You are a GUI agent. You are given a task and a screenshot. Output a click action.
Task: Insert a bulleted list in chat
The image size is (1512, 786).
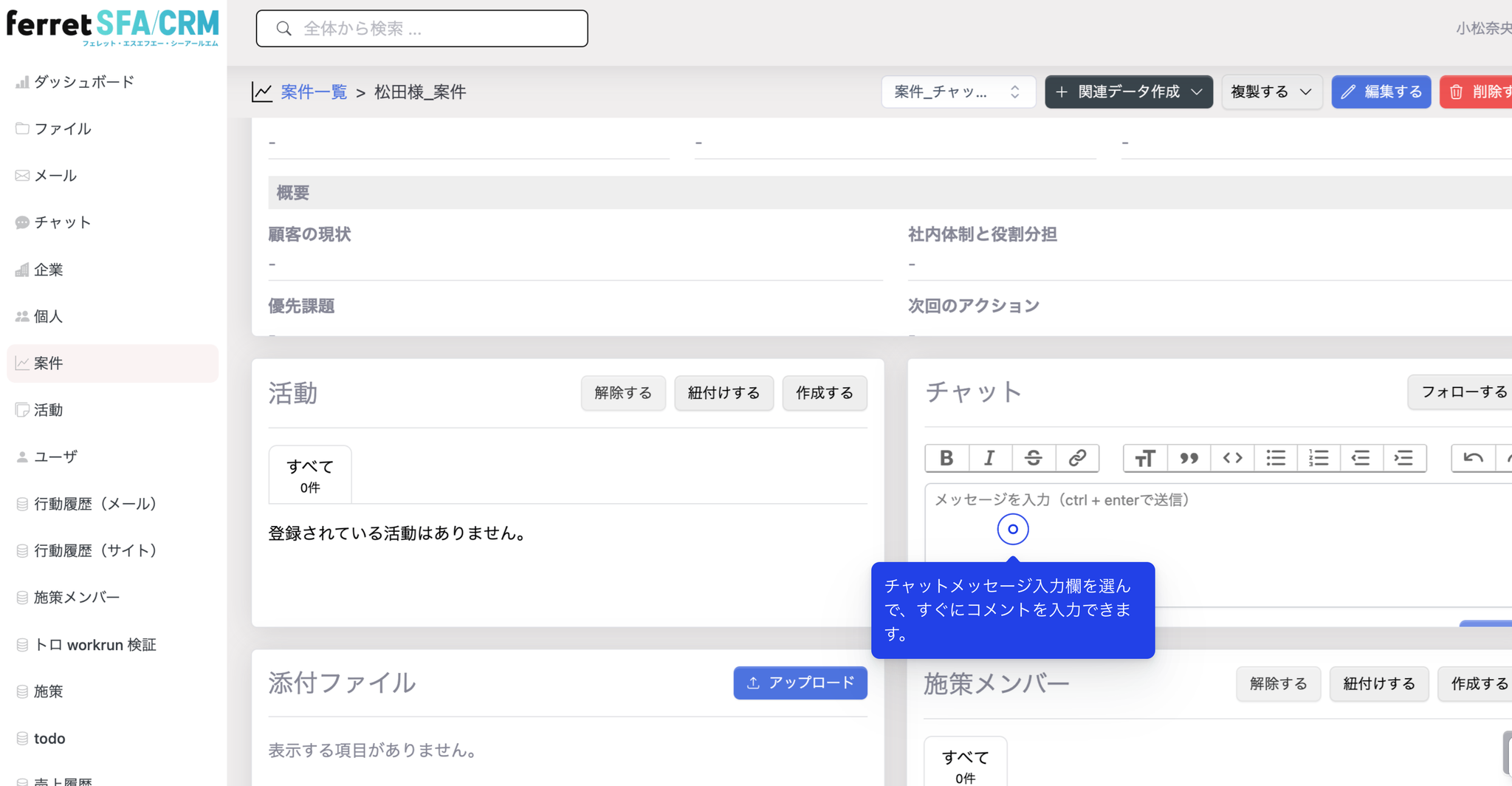tap(1275, 458)
